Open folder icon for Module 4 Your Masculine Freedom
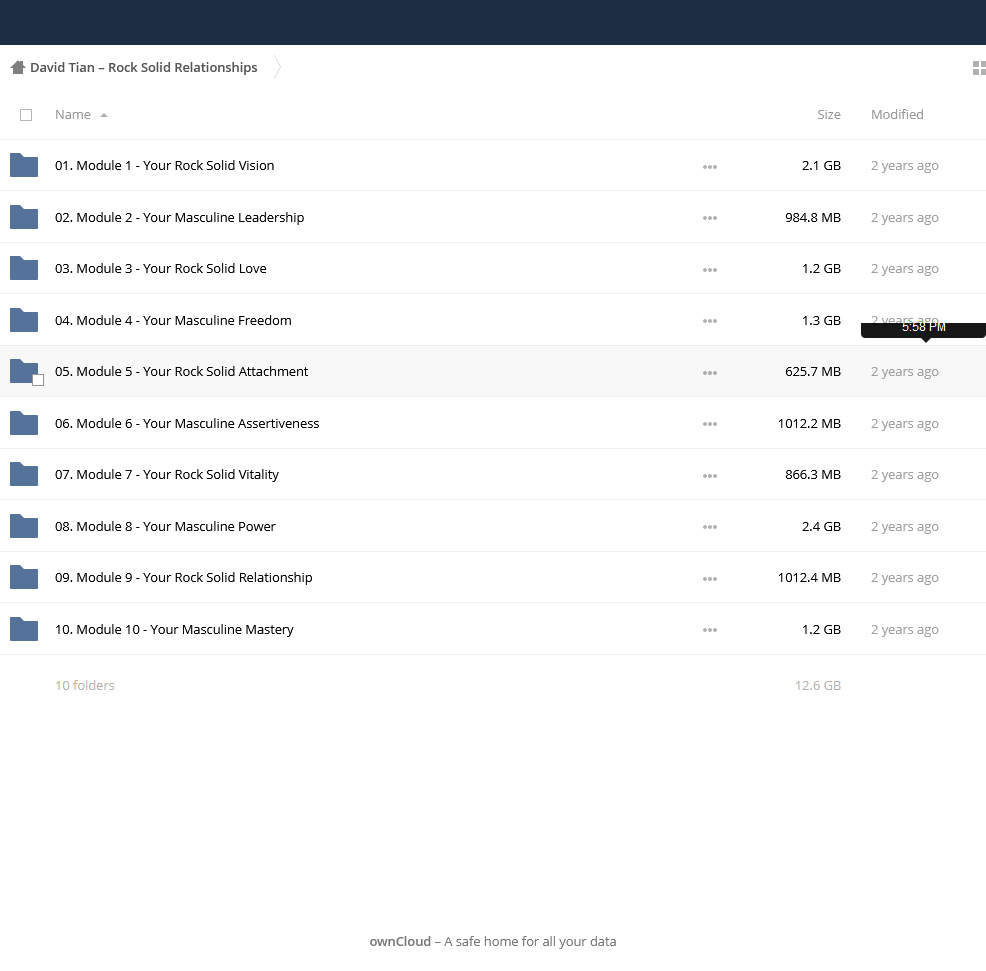The width and height of the screenshot is (986, 971). [x=24, y=320]
